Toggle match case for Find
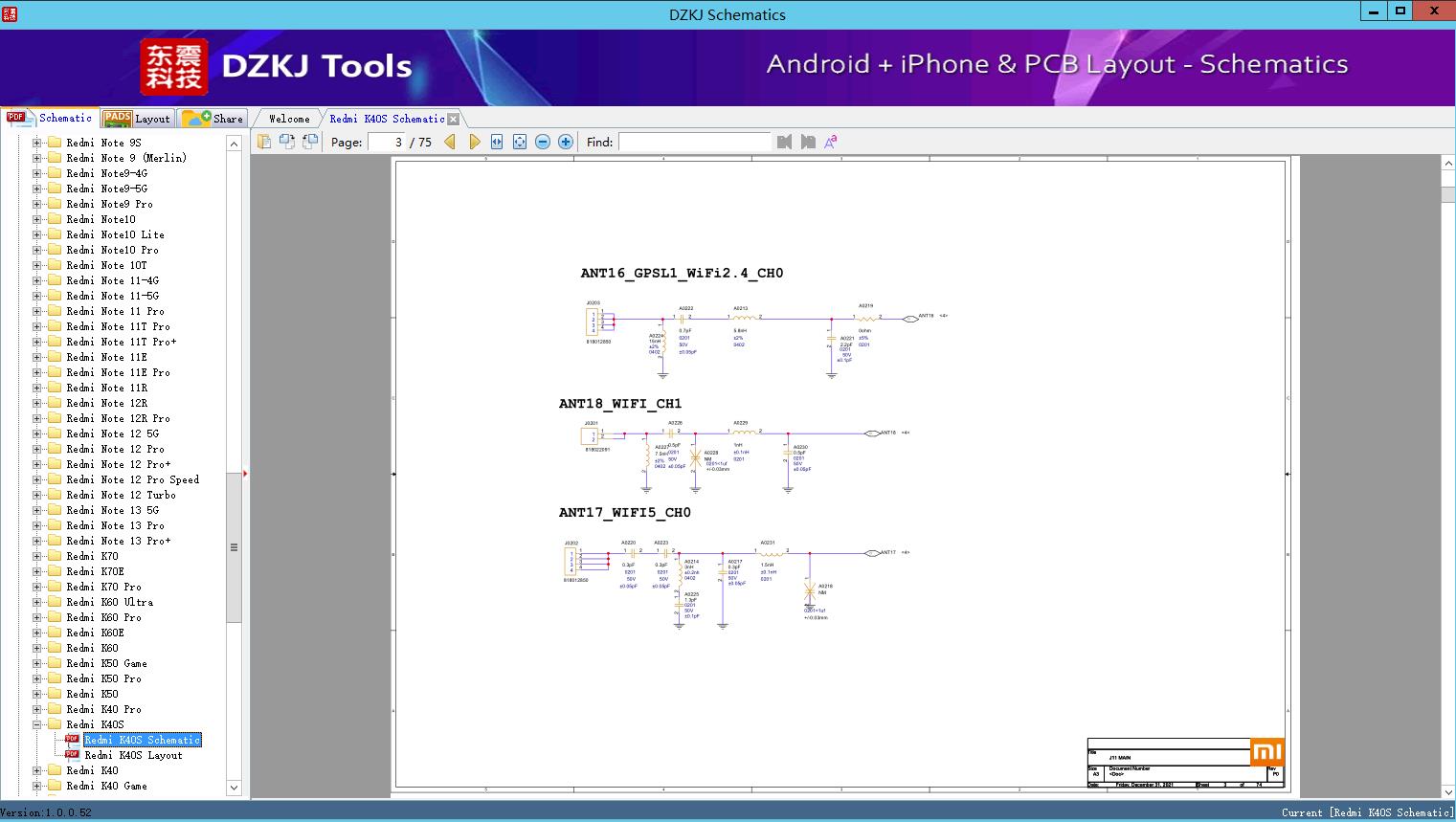Viewport: 1456px width, 822px height. pos(831,142)
